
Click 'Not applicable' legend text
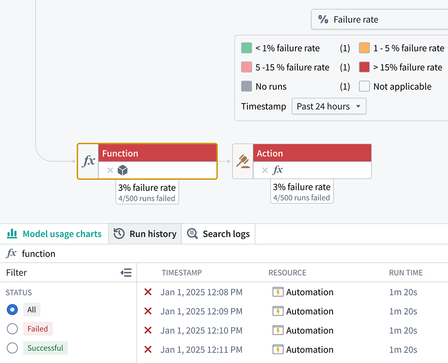402,87
